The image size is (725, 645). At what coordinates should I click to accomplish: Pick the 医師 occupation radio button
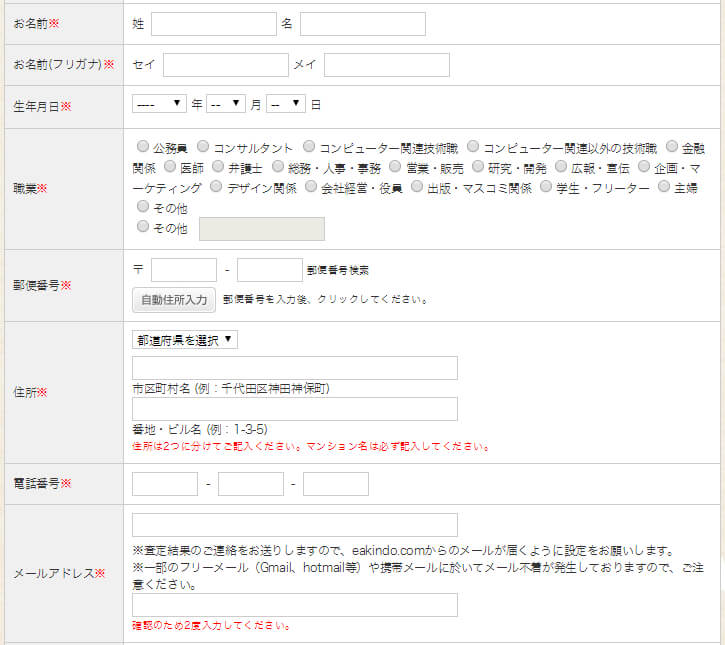point(170,166)
